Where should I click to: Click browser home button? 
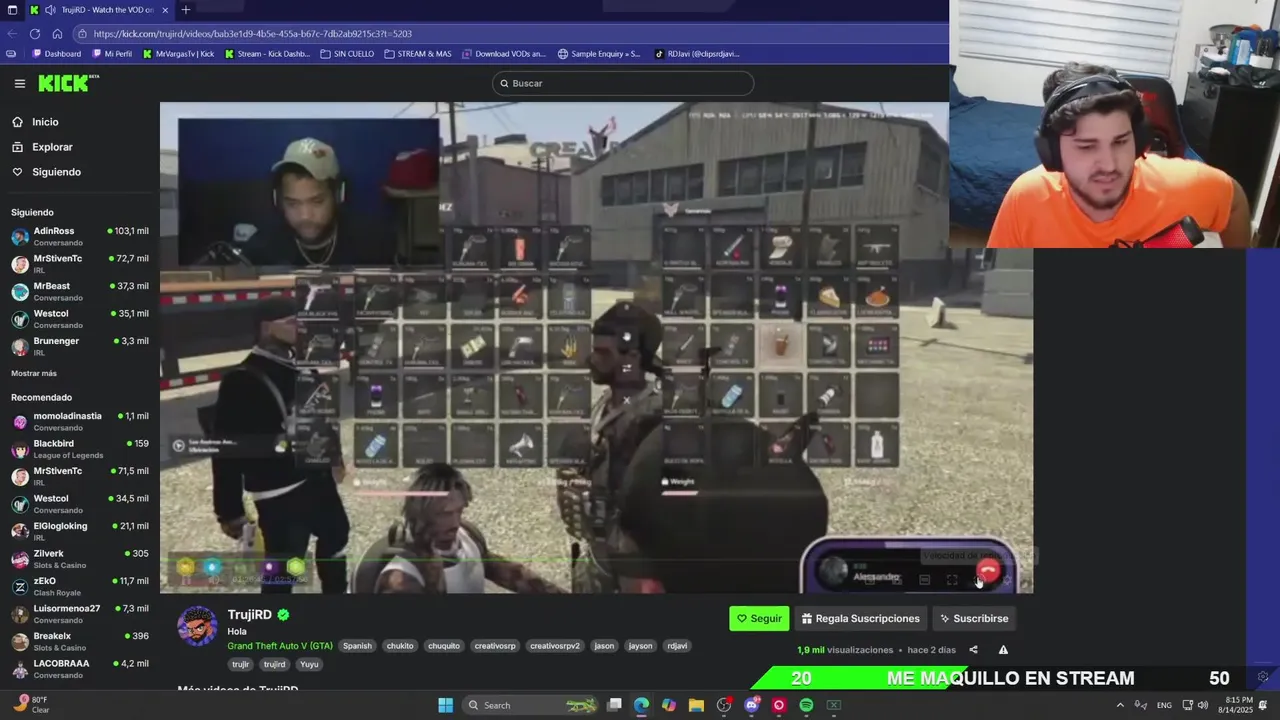pyautogui.click(x=57, y=33)
